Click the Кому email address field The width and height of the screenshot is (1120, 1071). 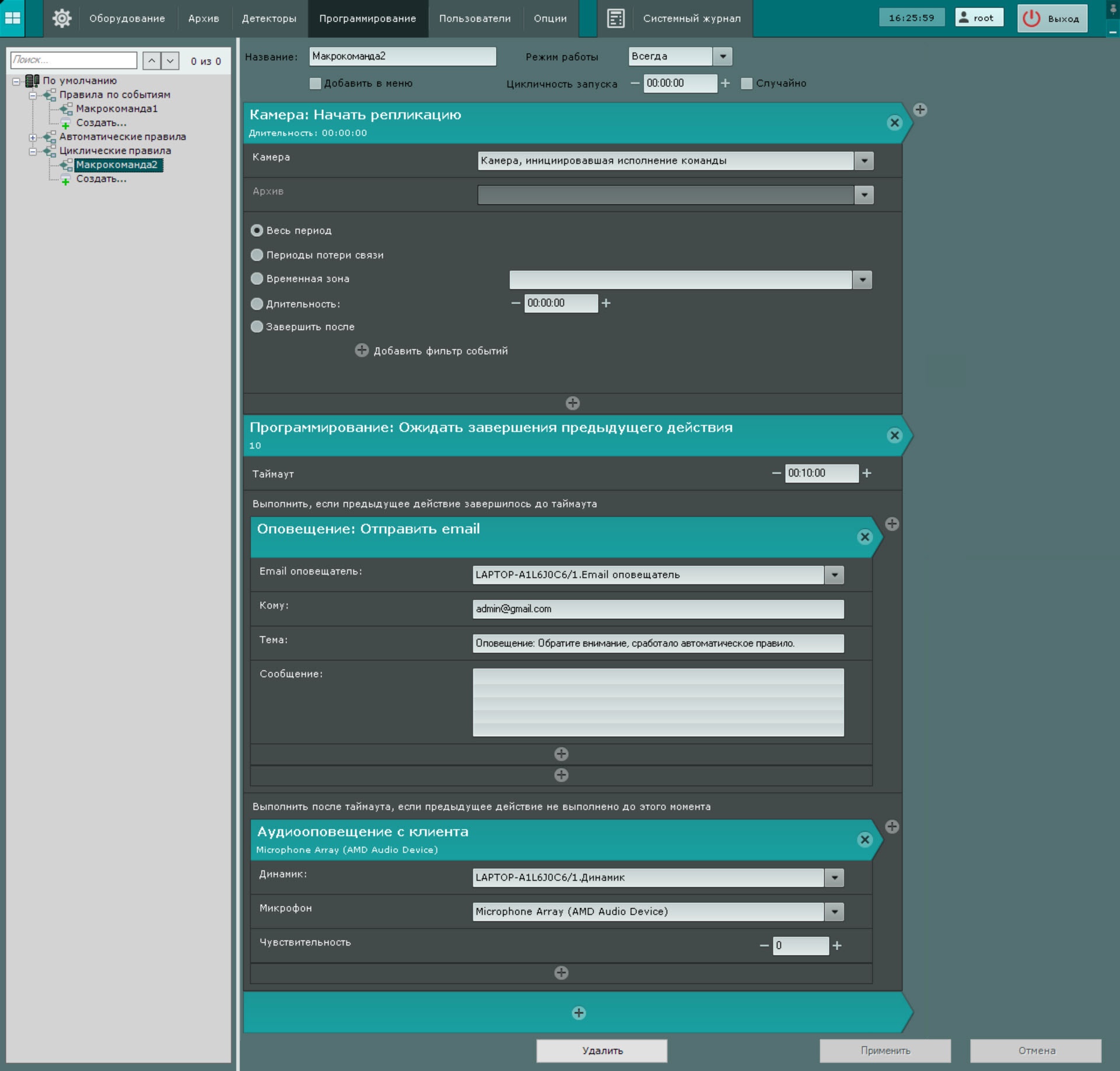click(x=657, y=609)
